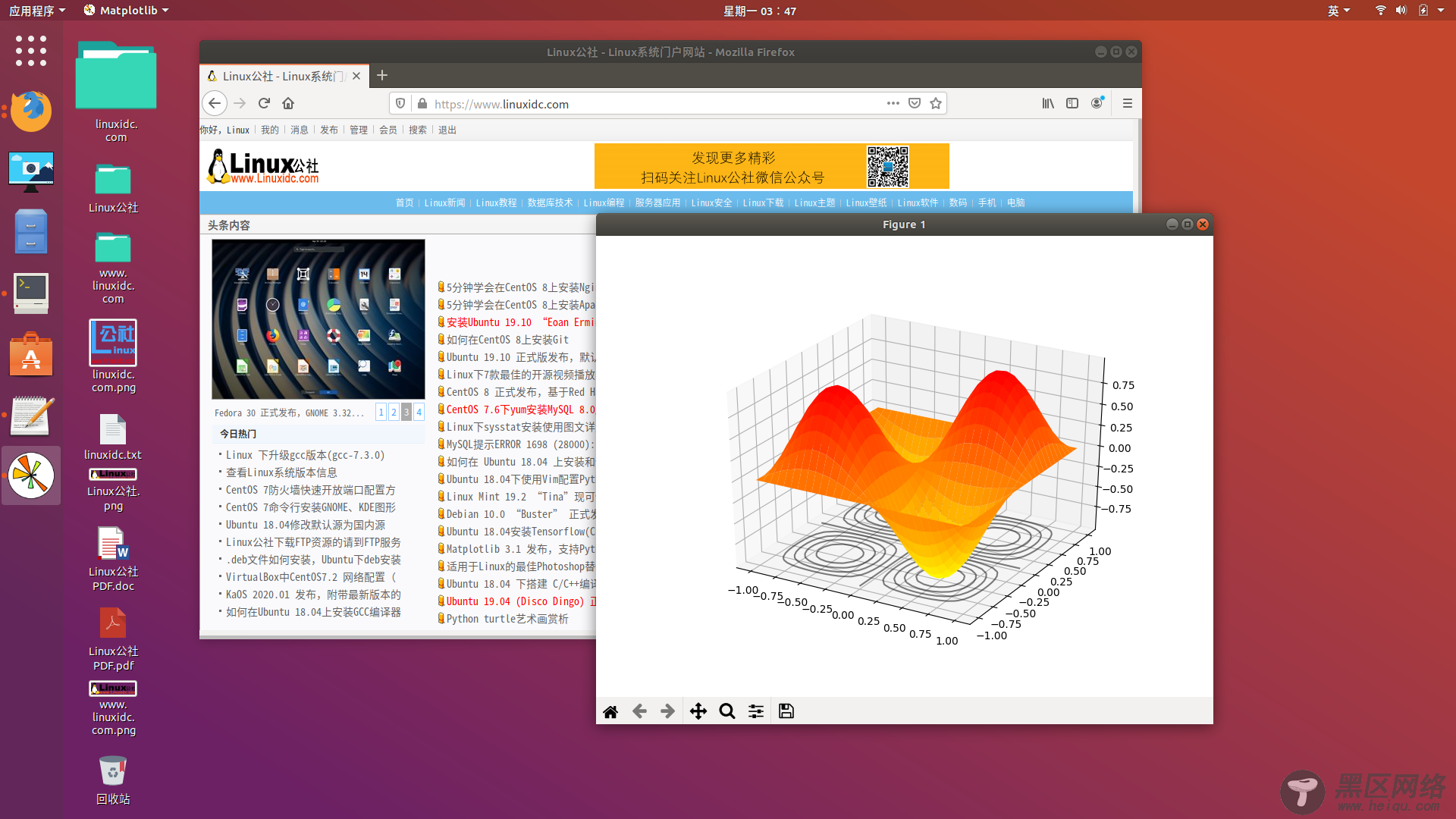The image size is (1456, 819).
Task: Open Configure subplots sliders icon
Action: (756, 711)
